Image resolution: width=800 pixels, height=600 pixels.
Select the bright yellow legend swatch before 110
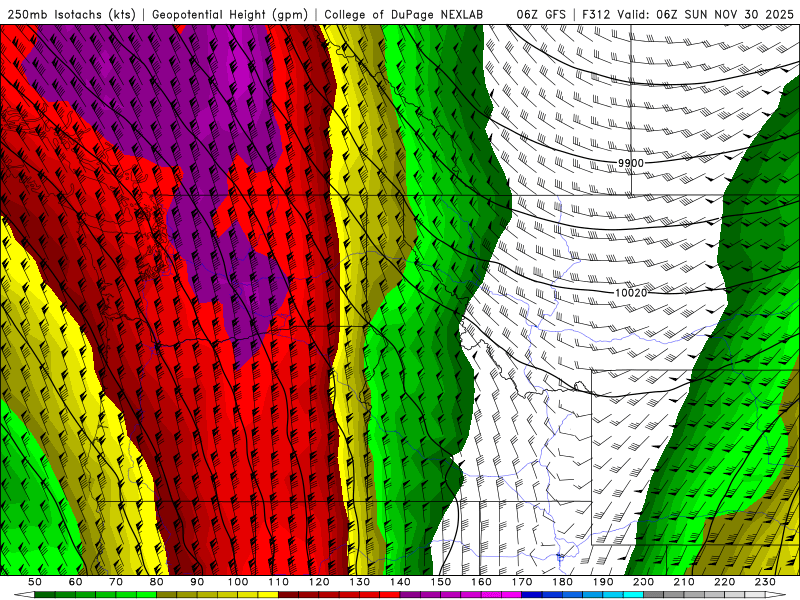point(268,595)
